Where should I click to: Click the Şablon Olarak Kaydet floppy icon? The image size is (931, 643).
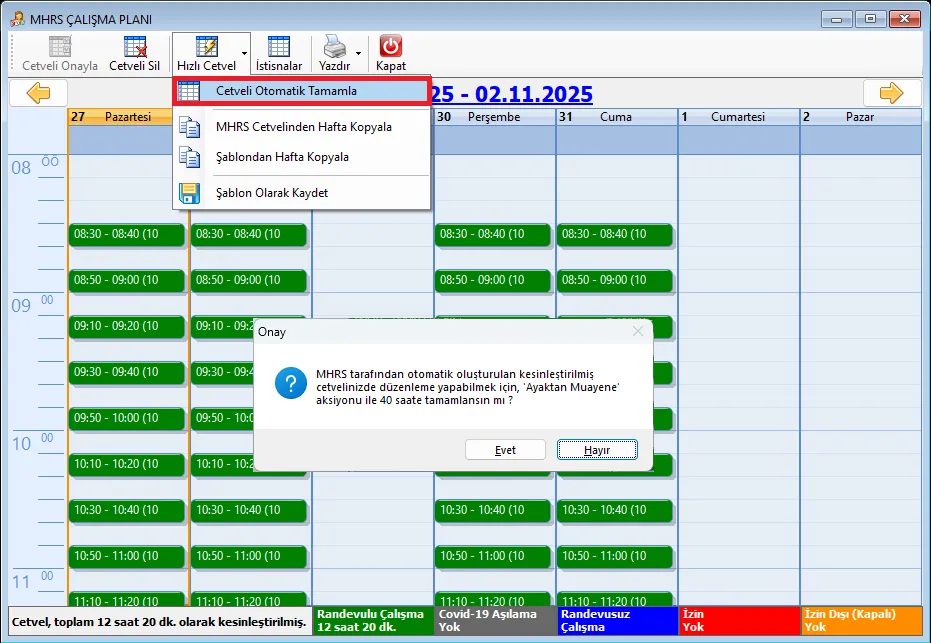(x=189, y=193)
